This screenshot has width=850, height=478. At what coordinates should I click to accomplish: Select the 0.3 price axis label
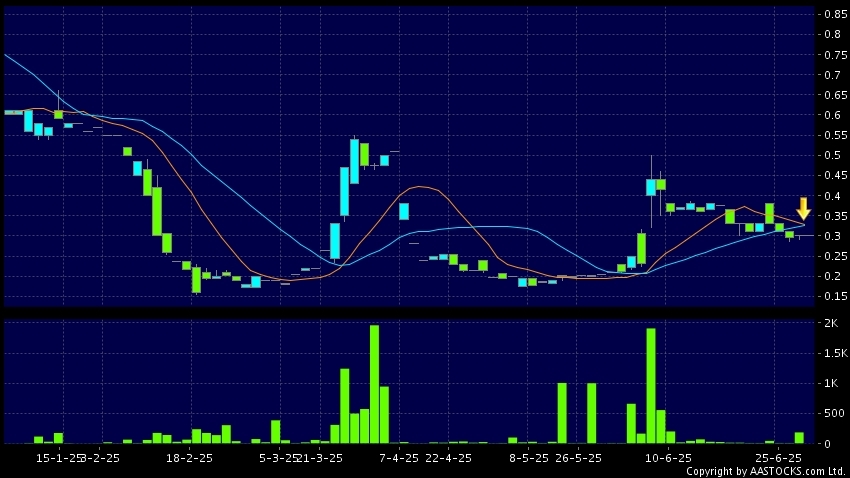pyautogui.click(x=832, y=236)
